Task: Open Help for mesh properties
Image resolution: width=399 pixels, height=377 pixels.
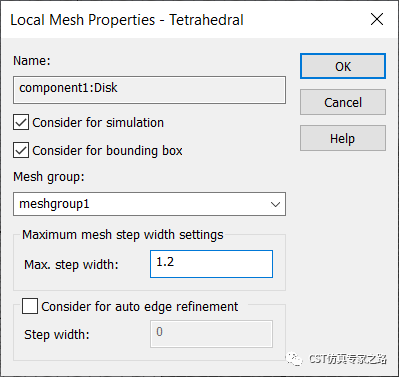Action: pos(343,138)
